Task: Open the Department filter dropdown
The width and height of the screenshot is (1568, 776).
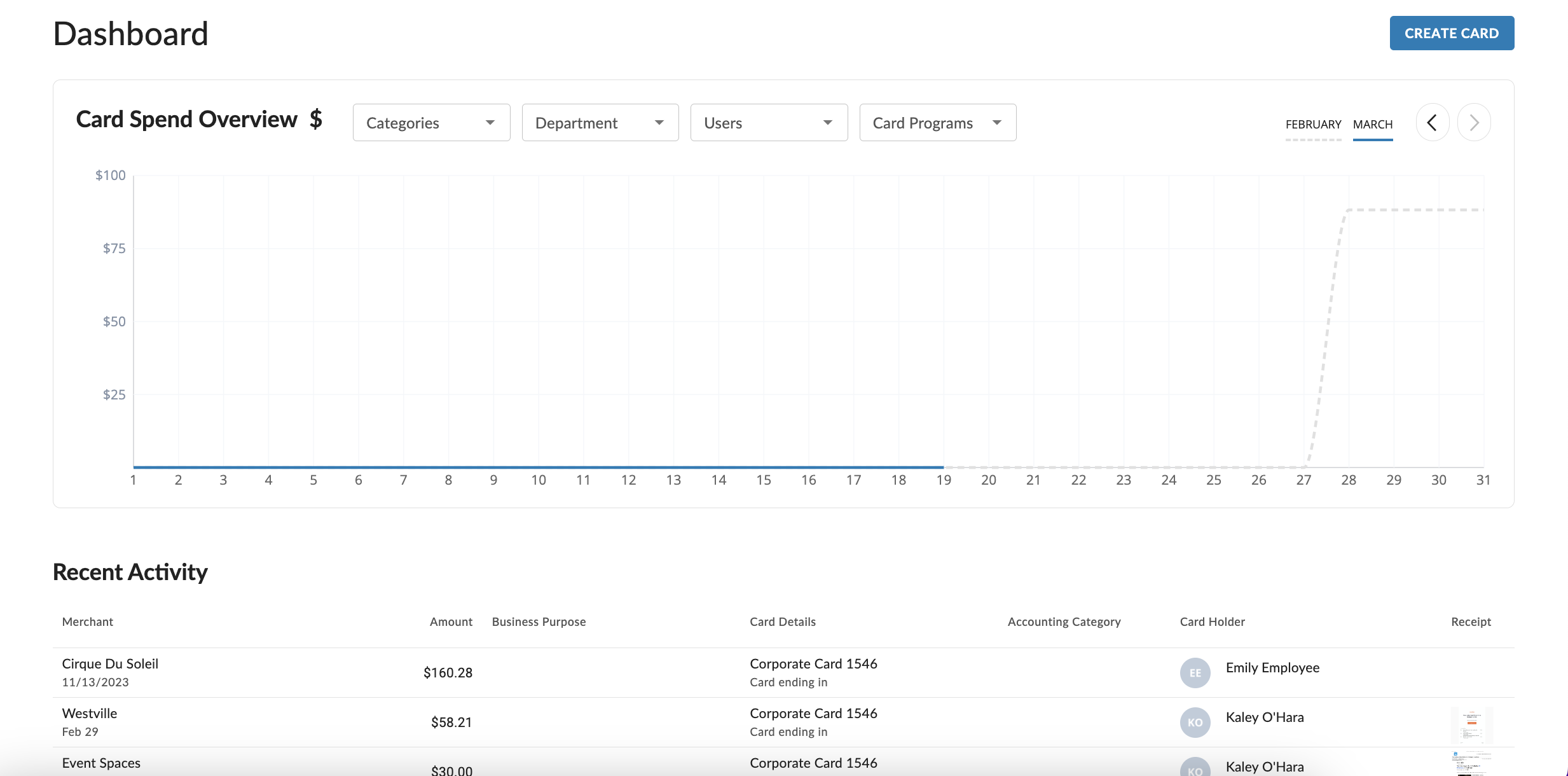Action: 600,123
